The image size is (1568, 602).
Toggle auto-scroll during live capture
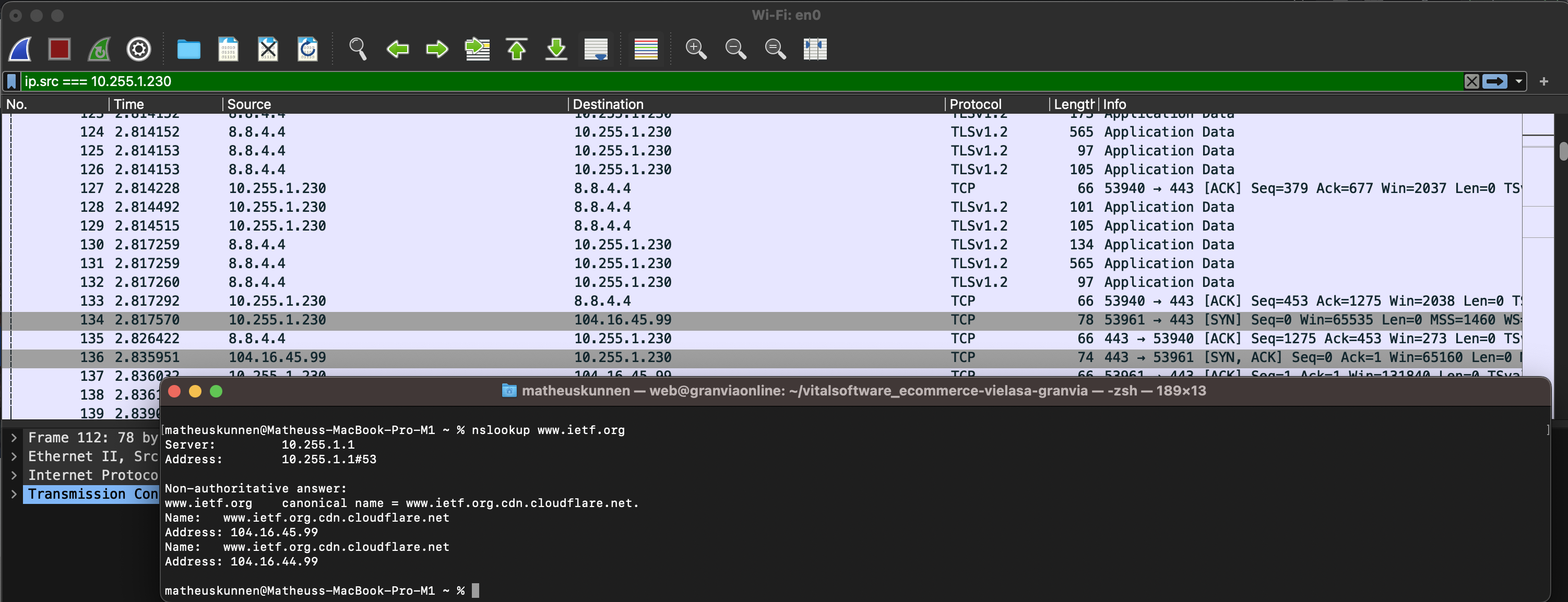tap(595, 49)
